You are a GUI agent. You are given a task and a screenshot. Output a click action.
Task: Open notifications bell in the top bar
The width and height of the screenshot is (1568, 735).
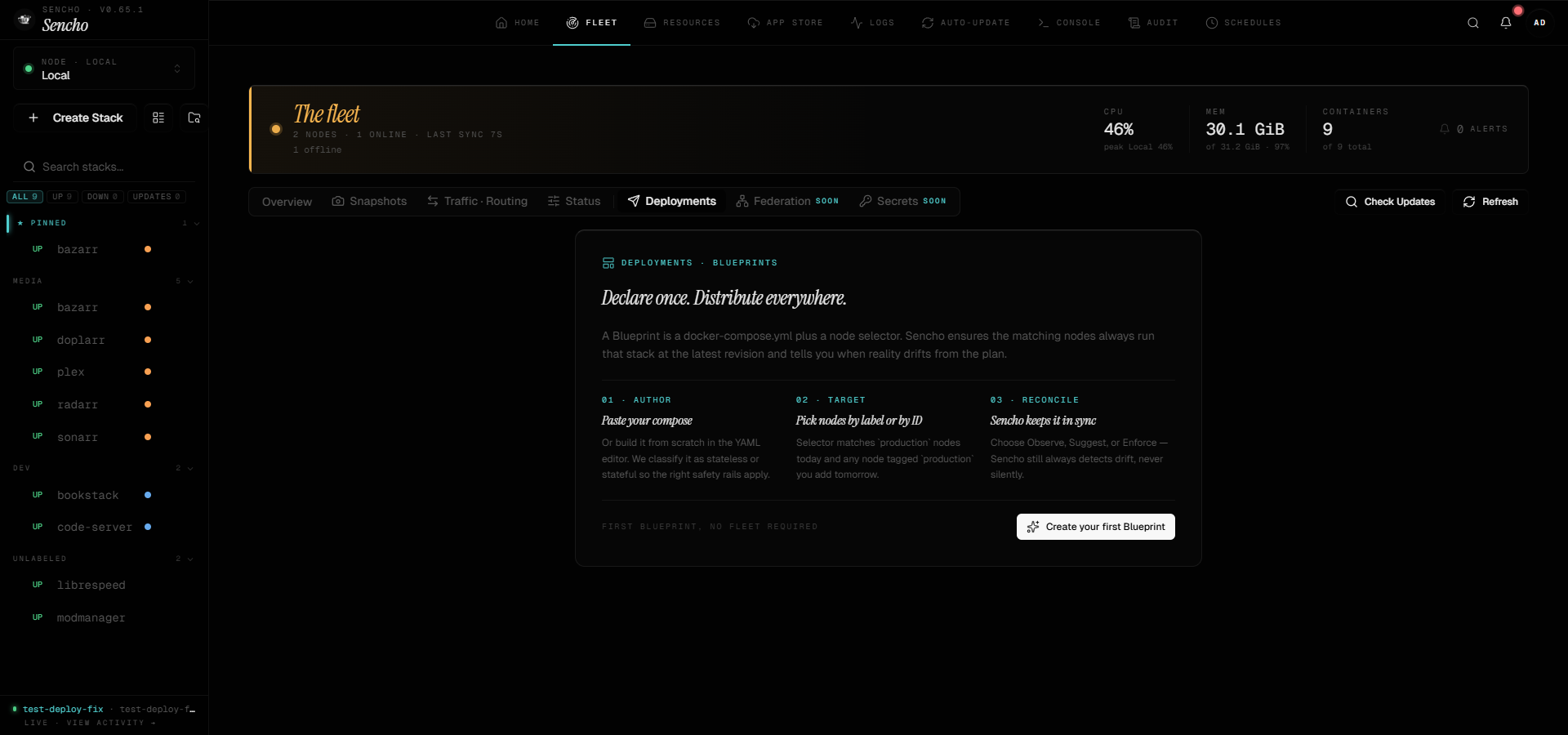(x=1506, y=23)
